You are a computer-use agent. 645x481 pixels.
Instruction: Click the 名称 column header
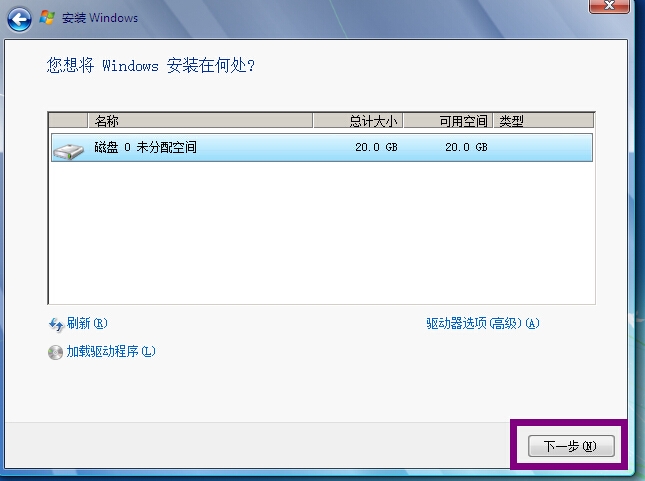(x=200, y=121)
